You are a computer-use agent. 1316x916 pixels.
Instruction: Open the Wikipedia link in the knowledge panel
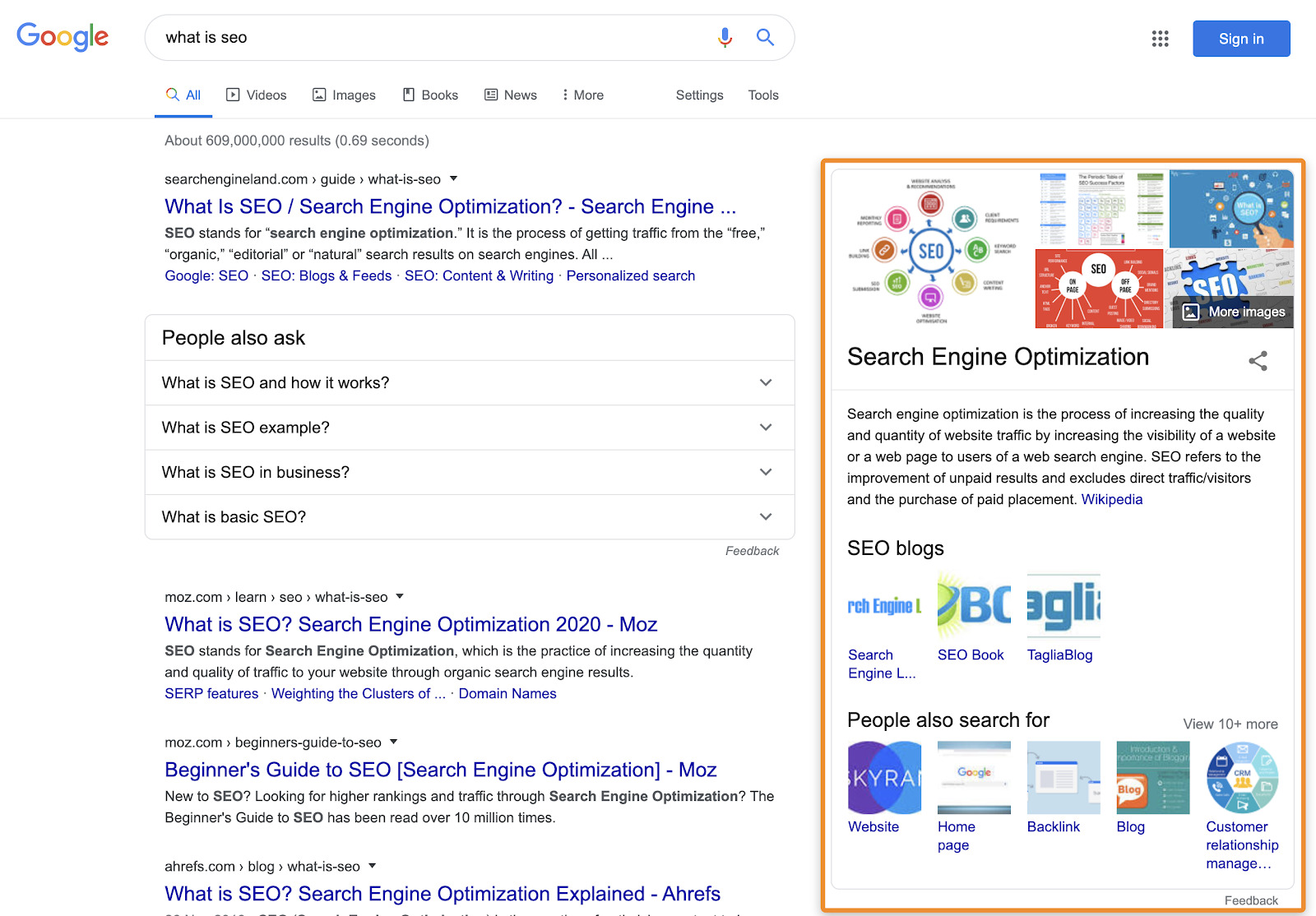[1111, 499]
